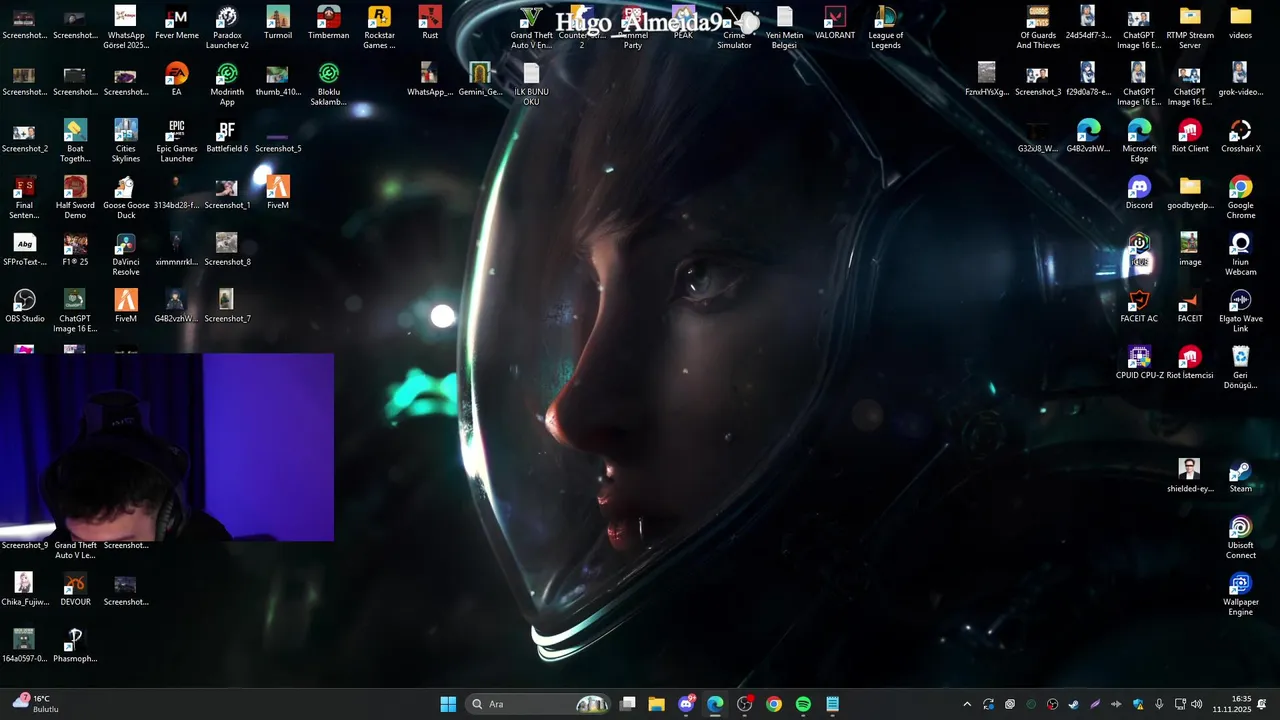
Task: Select the Timberman desktop icon
Action: (328, 25)
